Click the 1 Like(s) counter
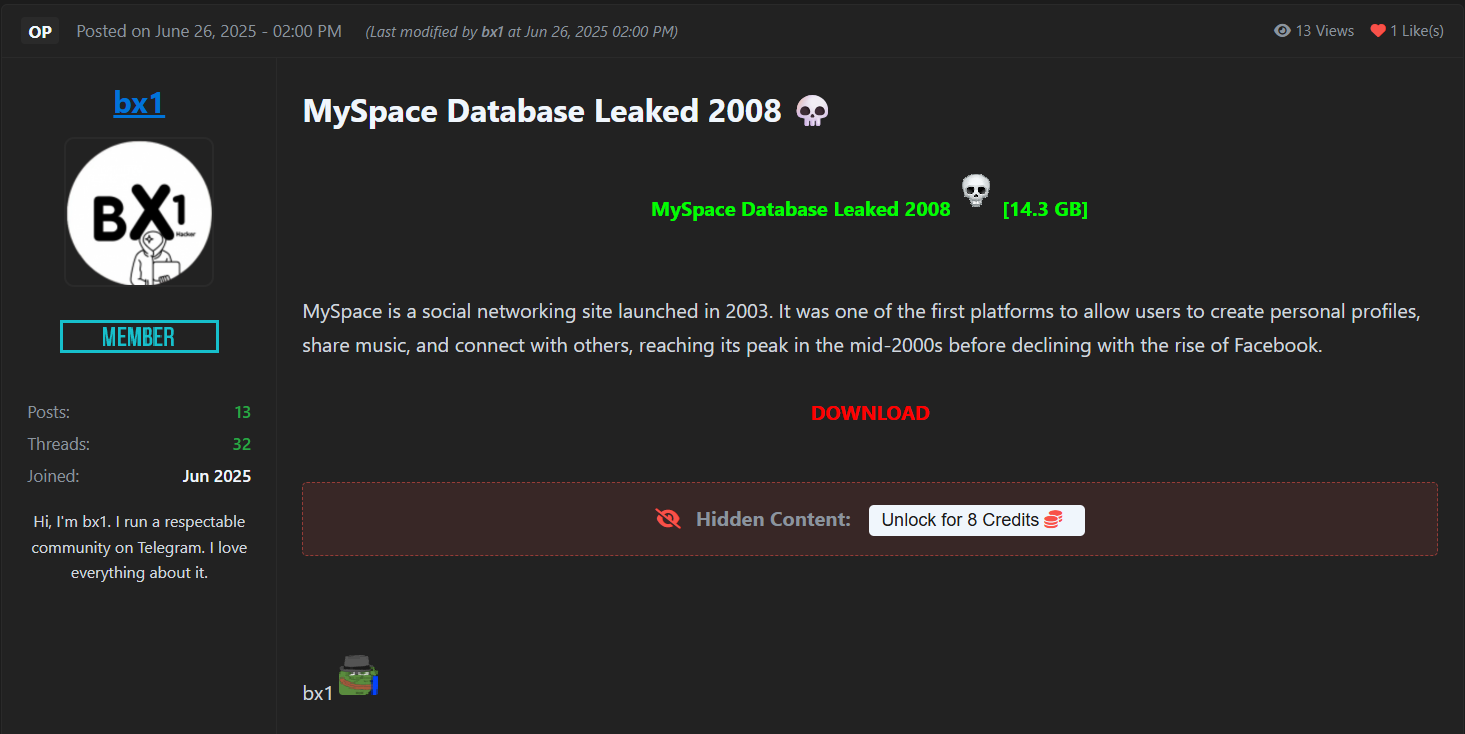The height and width of the screenshot is (734, 1465). [1416, 31]
